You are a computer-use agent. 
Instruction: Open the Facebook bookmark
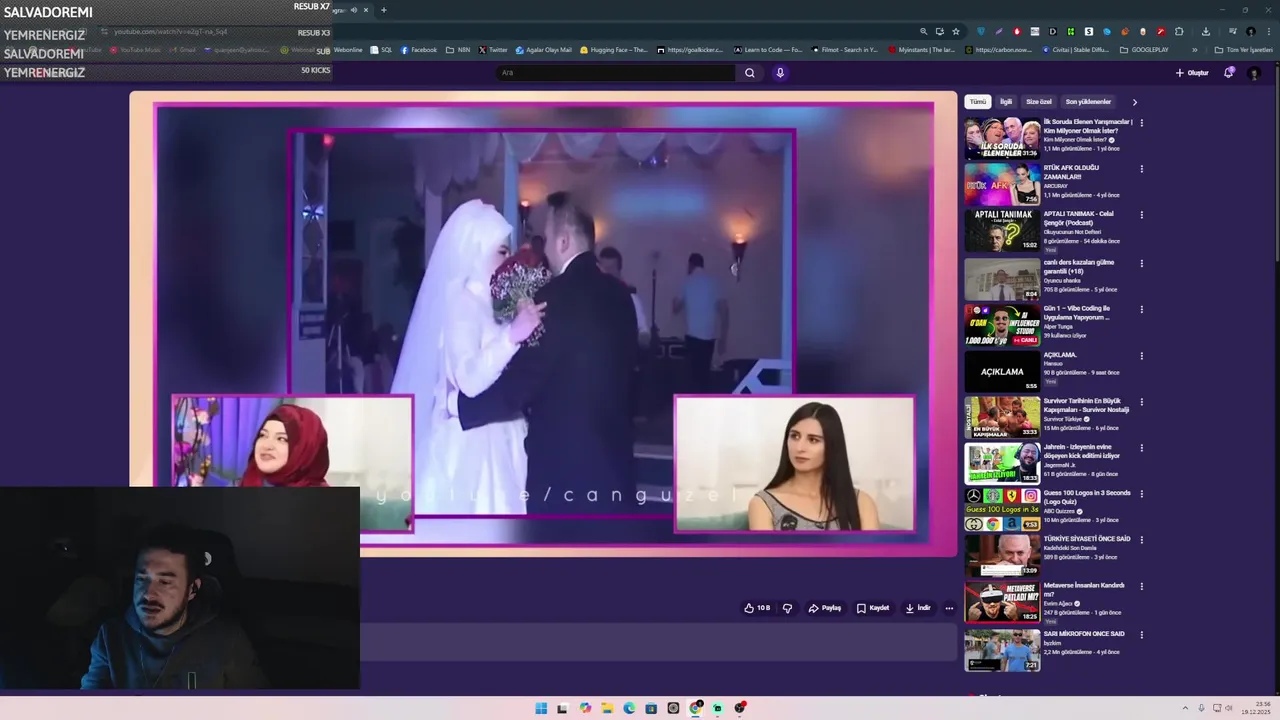click(419, 50)
